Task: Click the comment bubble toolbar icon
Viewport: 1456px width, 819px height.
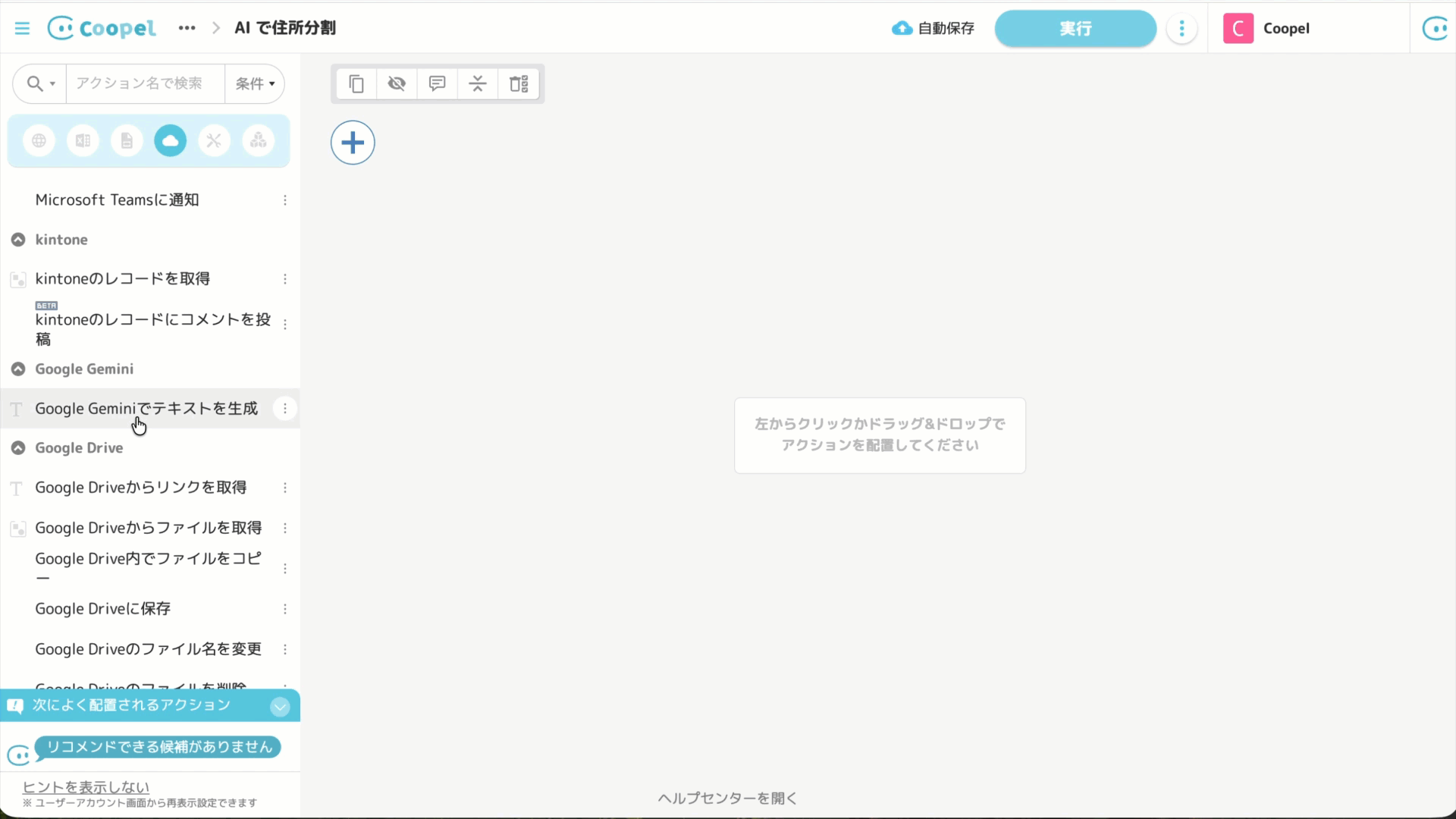Action: [x=437, y=83]
